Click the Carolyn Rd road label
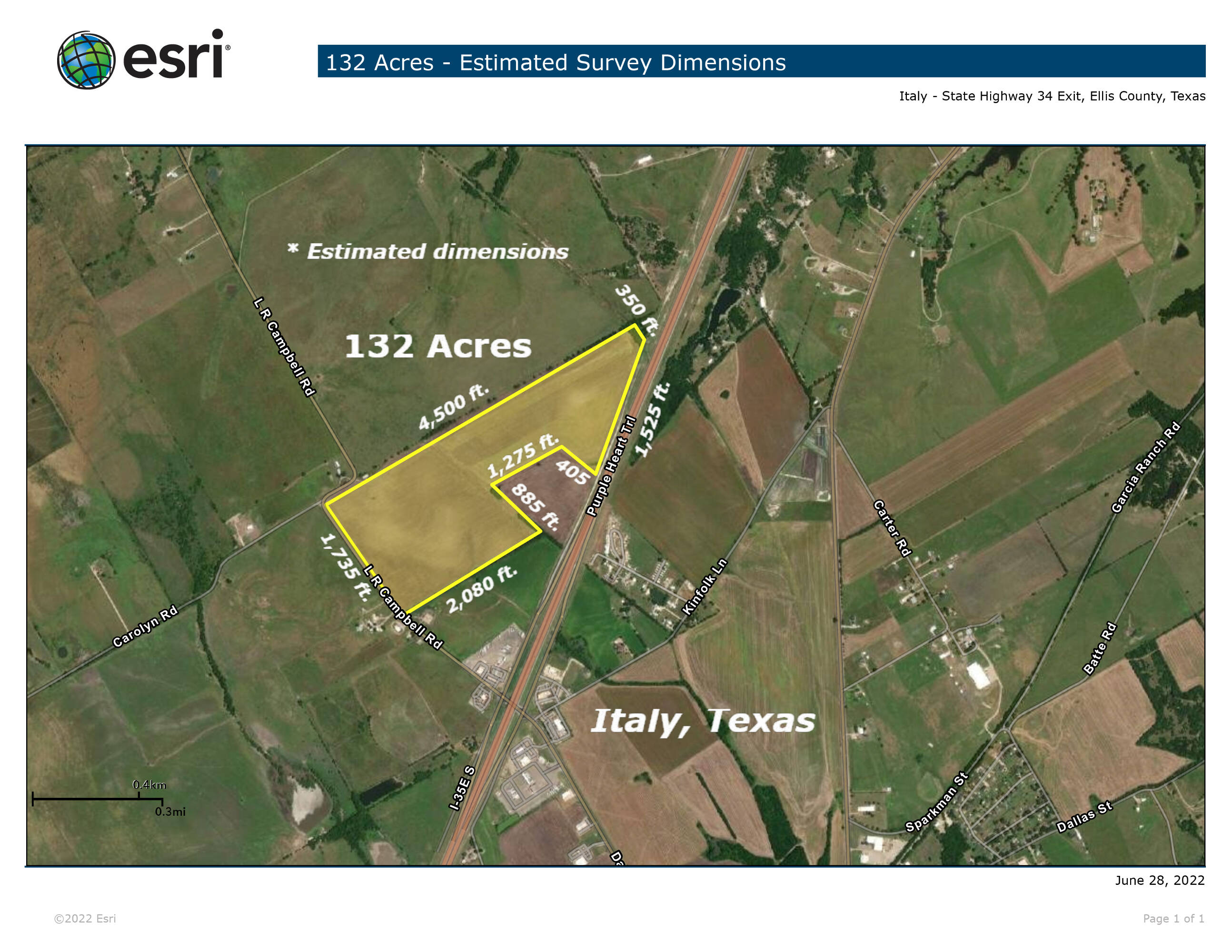 pos(145,626)
